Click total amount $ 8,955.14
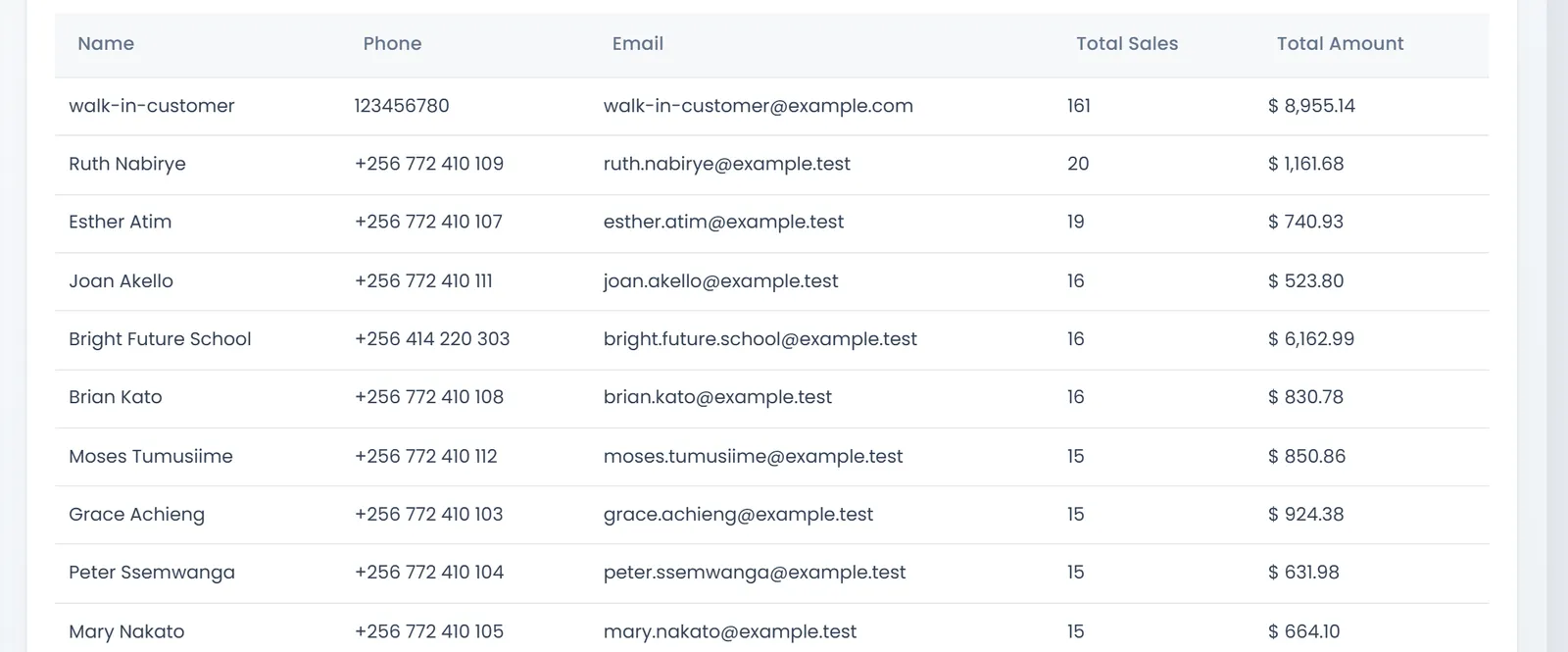The height and width of the screenshot is (652, 1568). tap(1311, 106)
